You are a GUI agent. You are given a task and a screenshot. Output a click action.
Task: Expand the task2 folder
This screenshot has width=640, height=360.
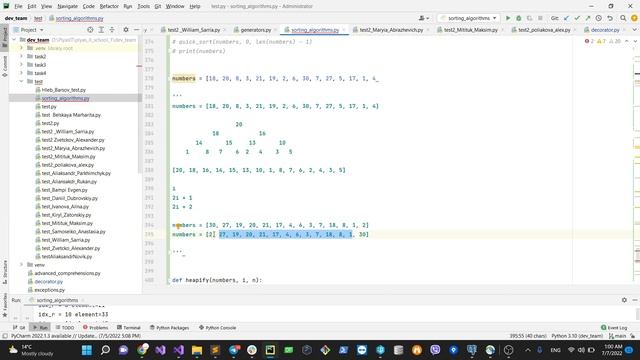pos(21,56)
